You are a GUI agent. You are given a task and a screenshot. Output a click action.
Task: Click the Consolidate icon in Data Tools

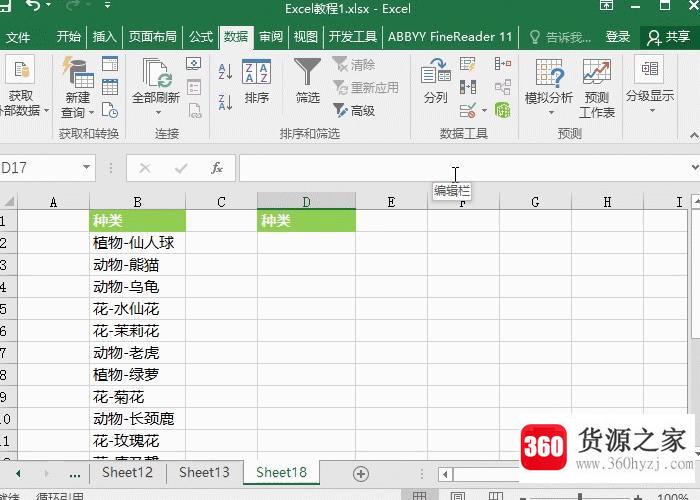click(x=503, y=64)
